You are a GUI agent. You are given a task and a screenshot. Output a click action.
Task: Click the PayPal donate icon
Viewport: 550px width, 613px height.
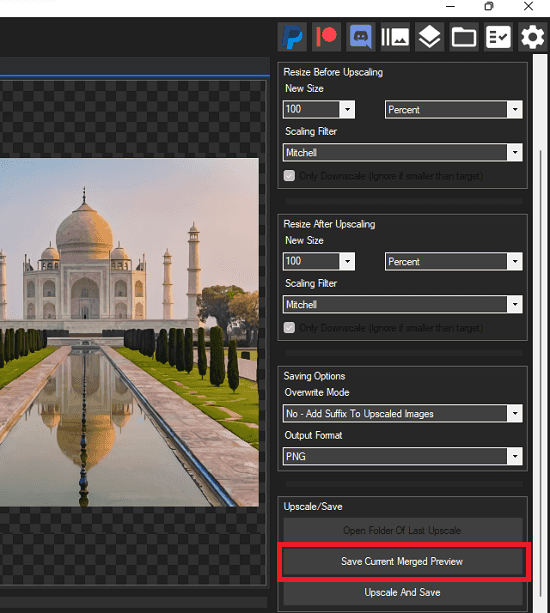tap(292, 37)
